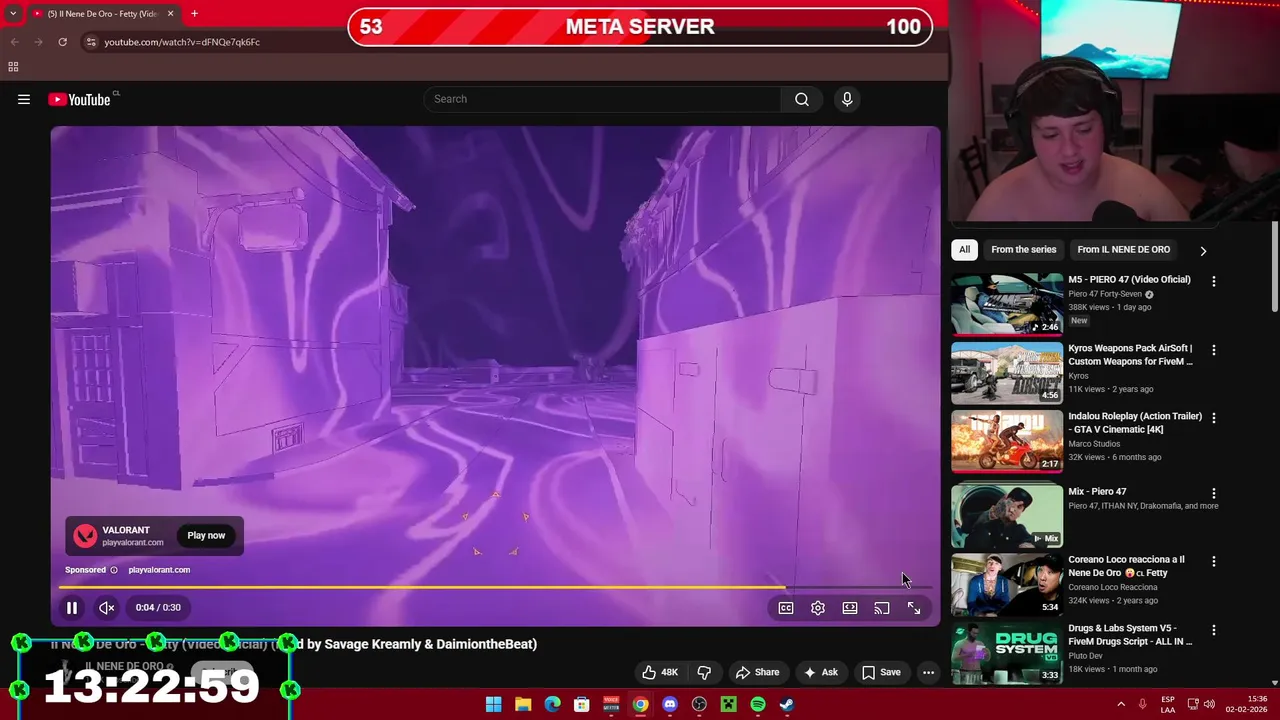The height and width of the screenshot is (720, 1280).
Task: Open options for Indalou Roleplay video
Action: click(1214, 418)
